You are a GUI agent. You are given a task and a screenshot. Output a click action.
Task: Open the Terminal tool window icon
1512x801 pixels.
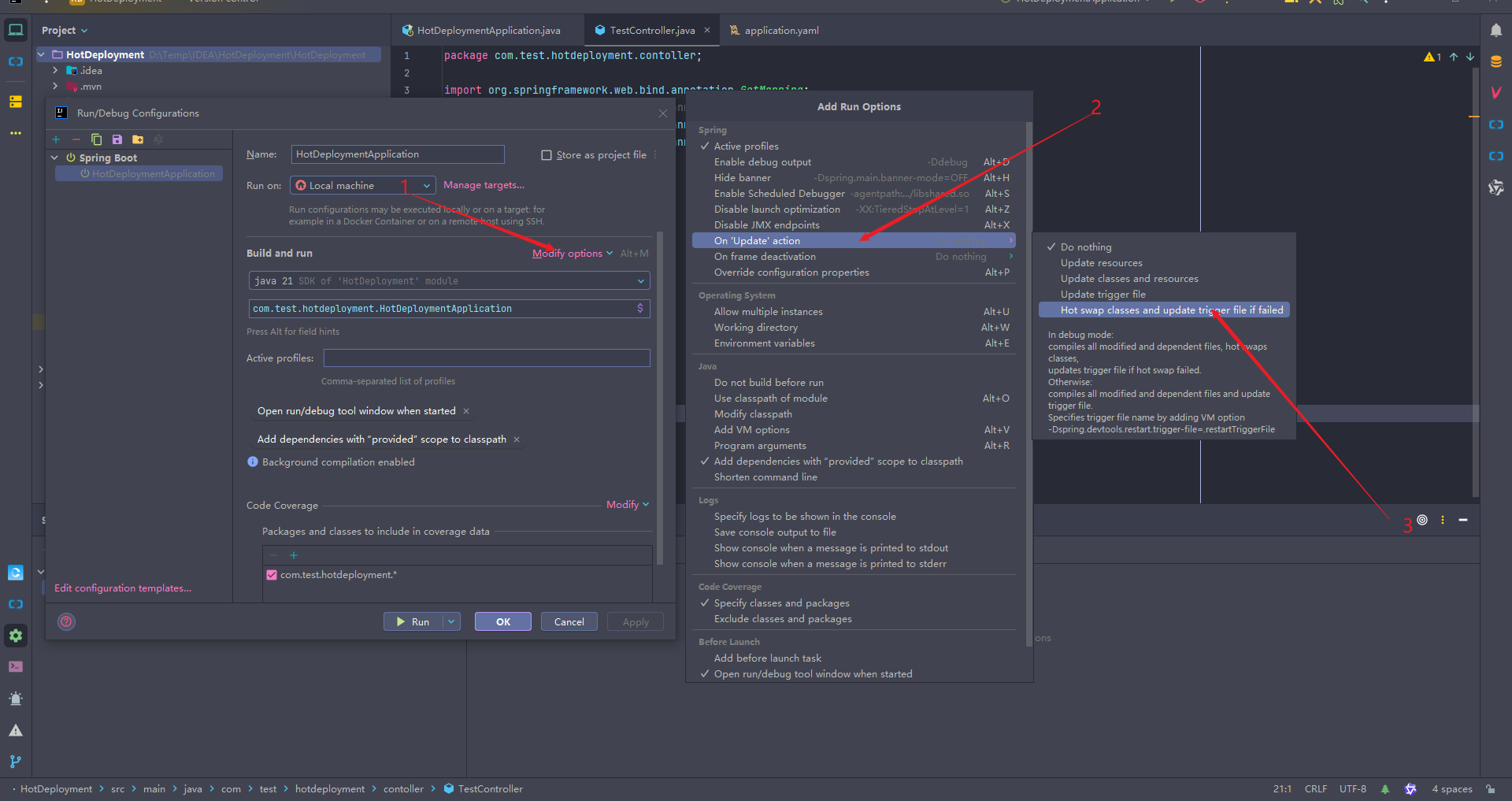(16, 666)
